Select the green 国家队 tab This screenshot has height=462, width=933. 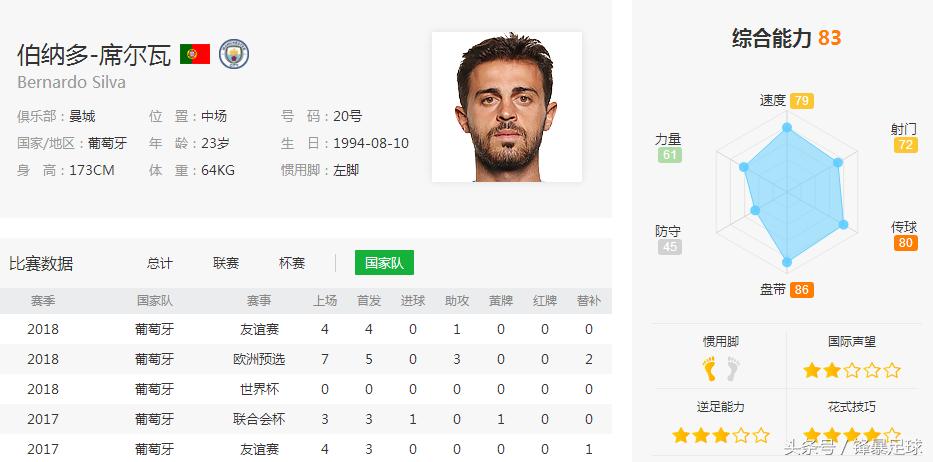[x=384, y=263]
